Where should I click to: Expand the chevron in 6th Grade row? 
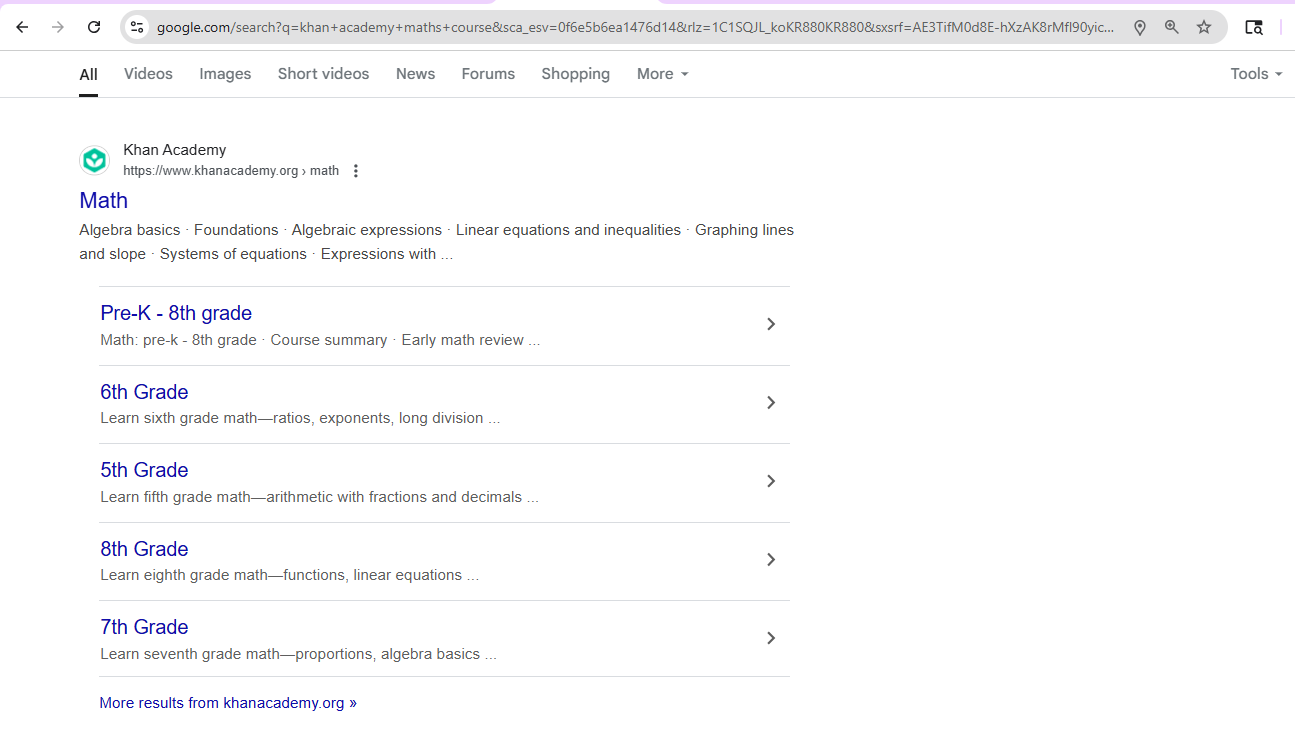point(771,403)
